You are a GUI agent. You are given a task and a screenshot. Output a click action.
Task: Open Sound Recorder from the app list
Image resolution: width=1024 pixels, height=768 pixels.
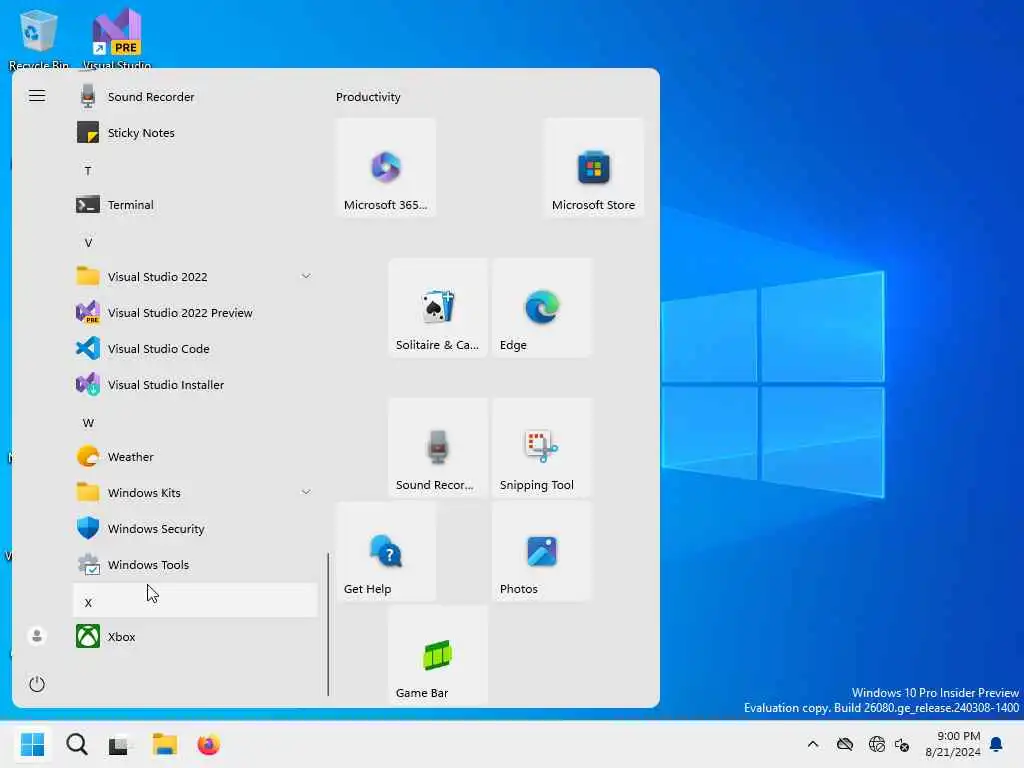click(x=195, y=97)
